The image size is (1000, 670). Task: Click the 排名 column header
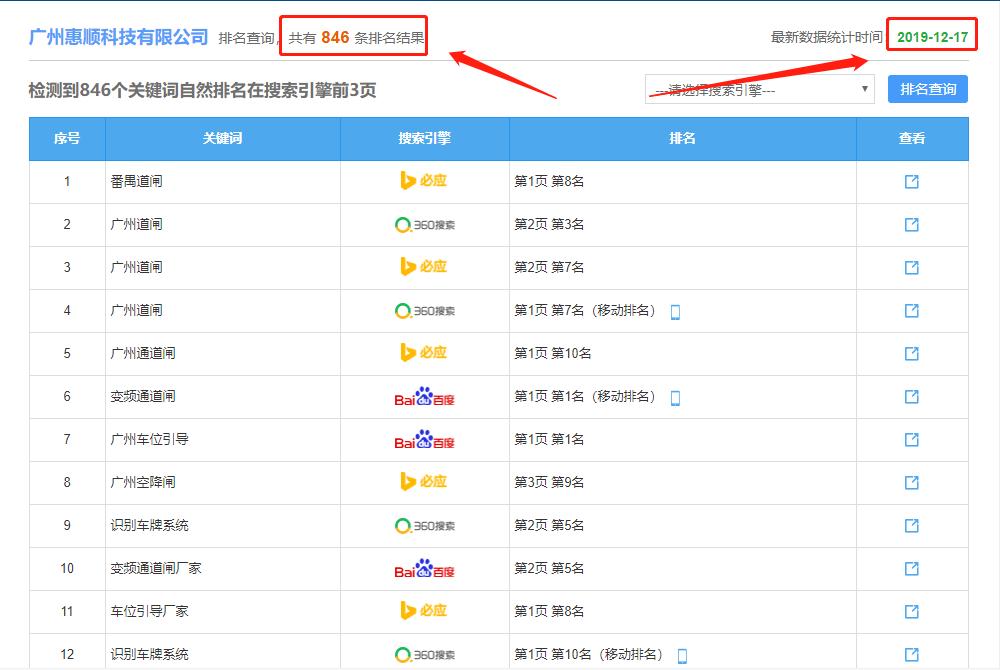coord(683,139)
